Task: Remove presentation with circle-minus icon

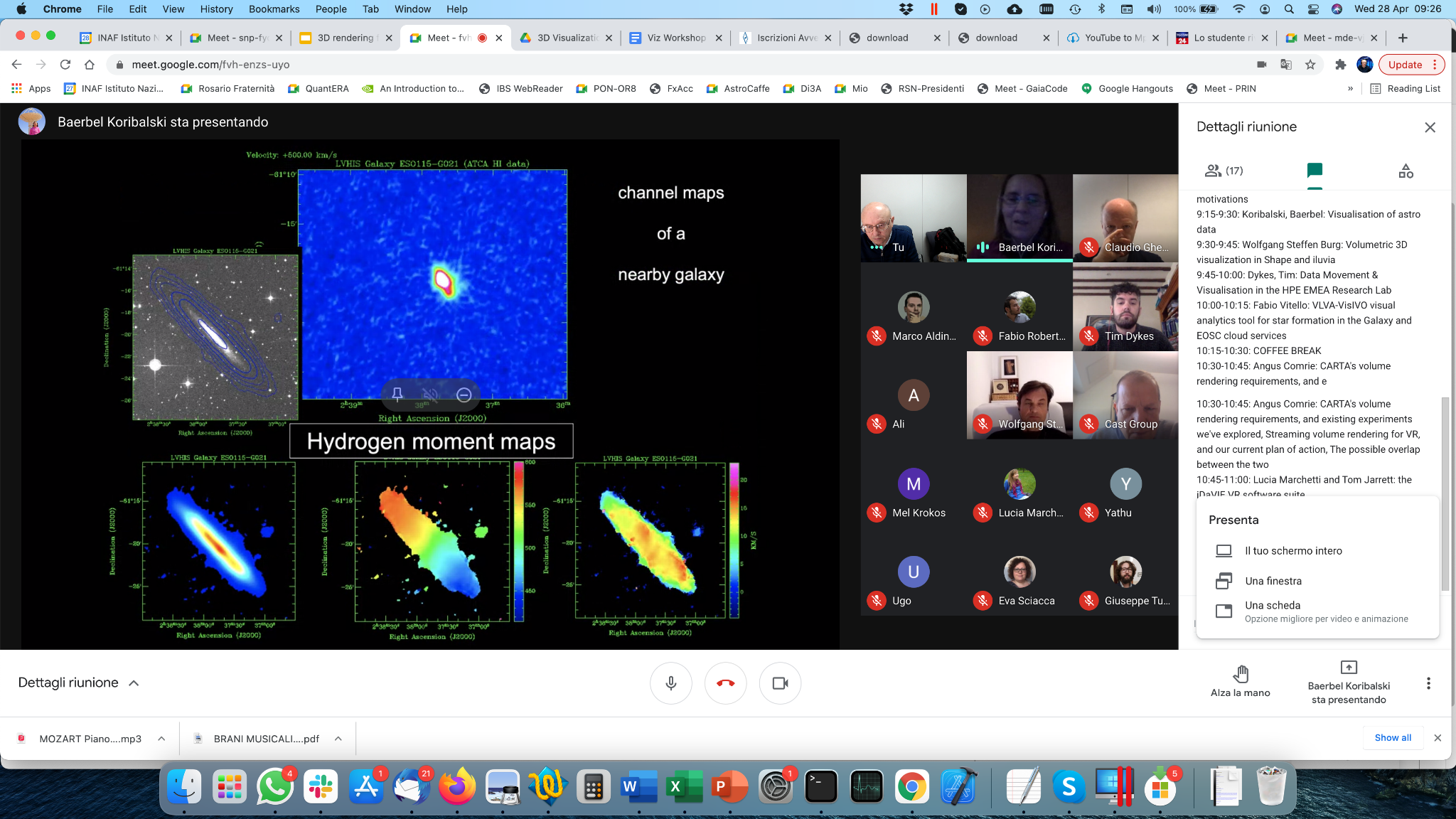Action: [x=464, y=395]
